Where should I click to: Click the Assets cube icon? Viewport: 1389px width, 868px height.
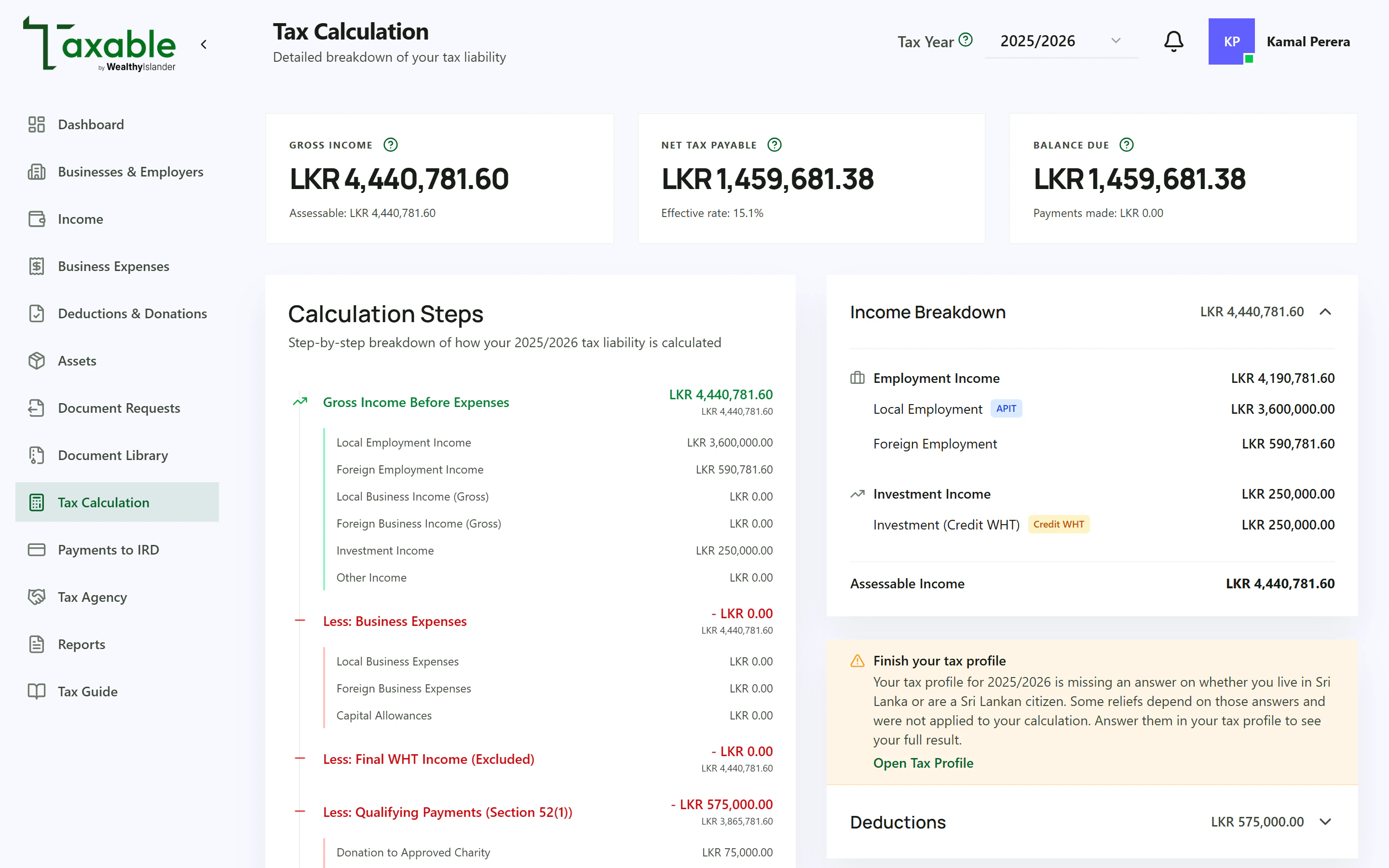[x=37, y=361]
